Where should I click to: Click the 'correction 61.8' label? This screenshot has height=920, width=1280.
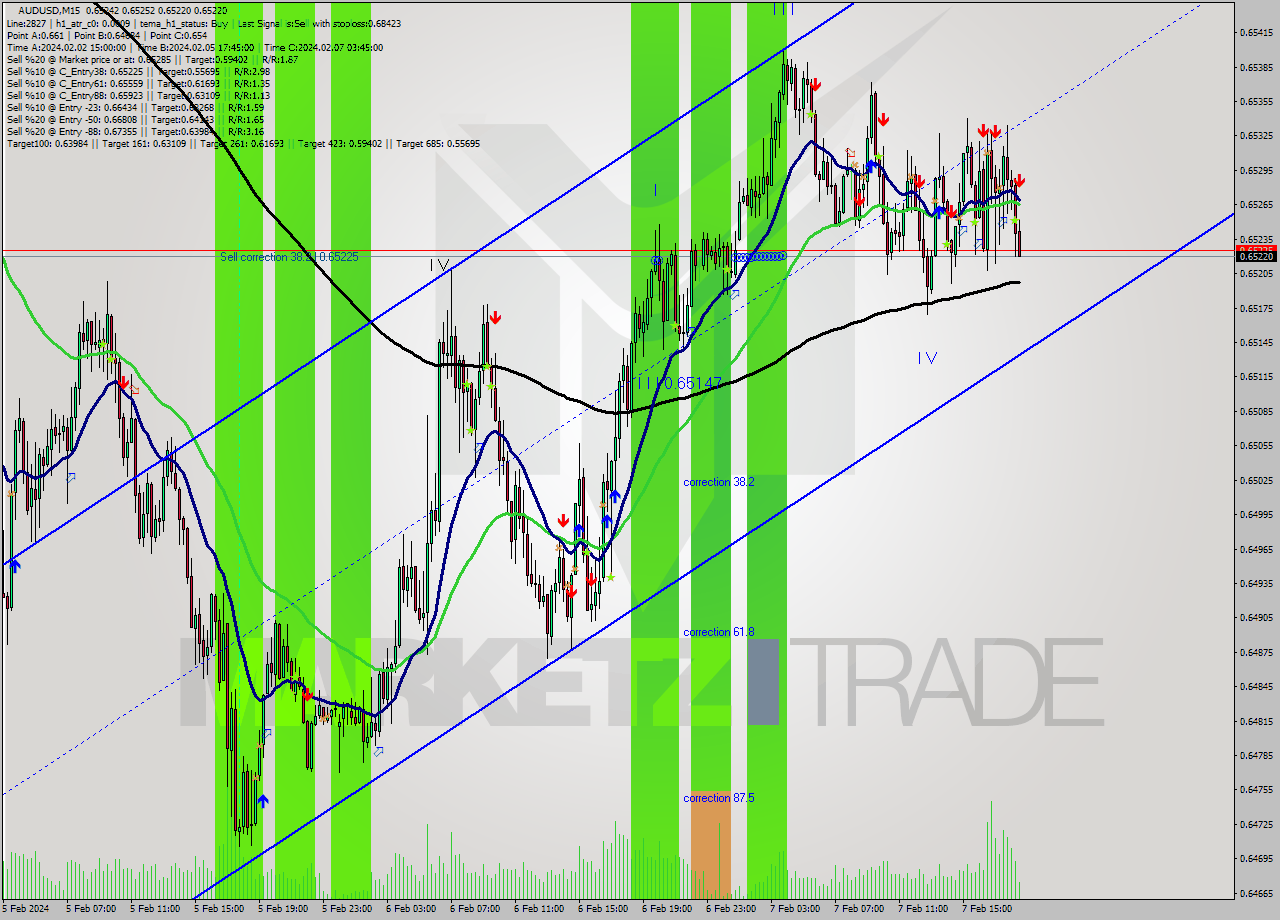coord(718,632)
